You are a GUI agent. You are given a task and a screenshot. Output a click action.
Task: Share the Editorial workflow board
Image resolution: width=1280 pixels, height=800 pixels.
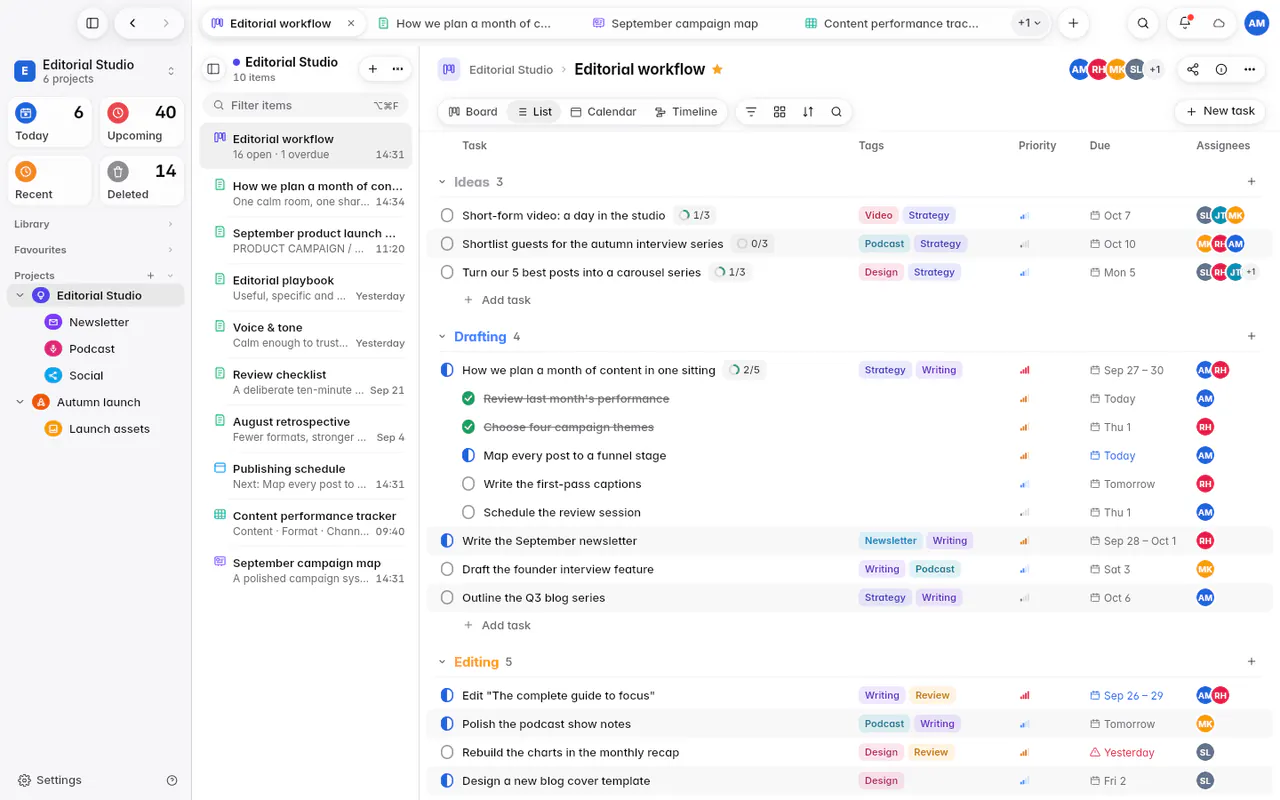(x=1193, y=69)
